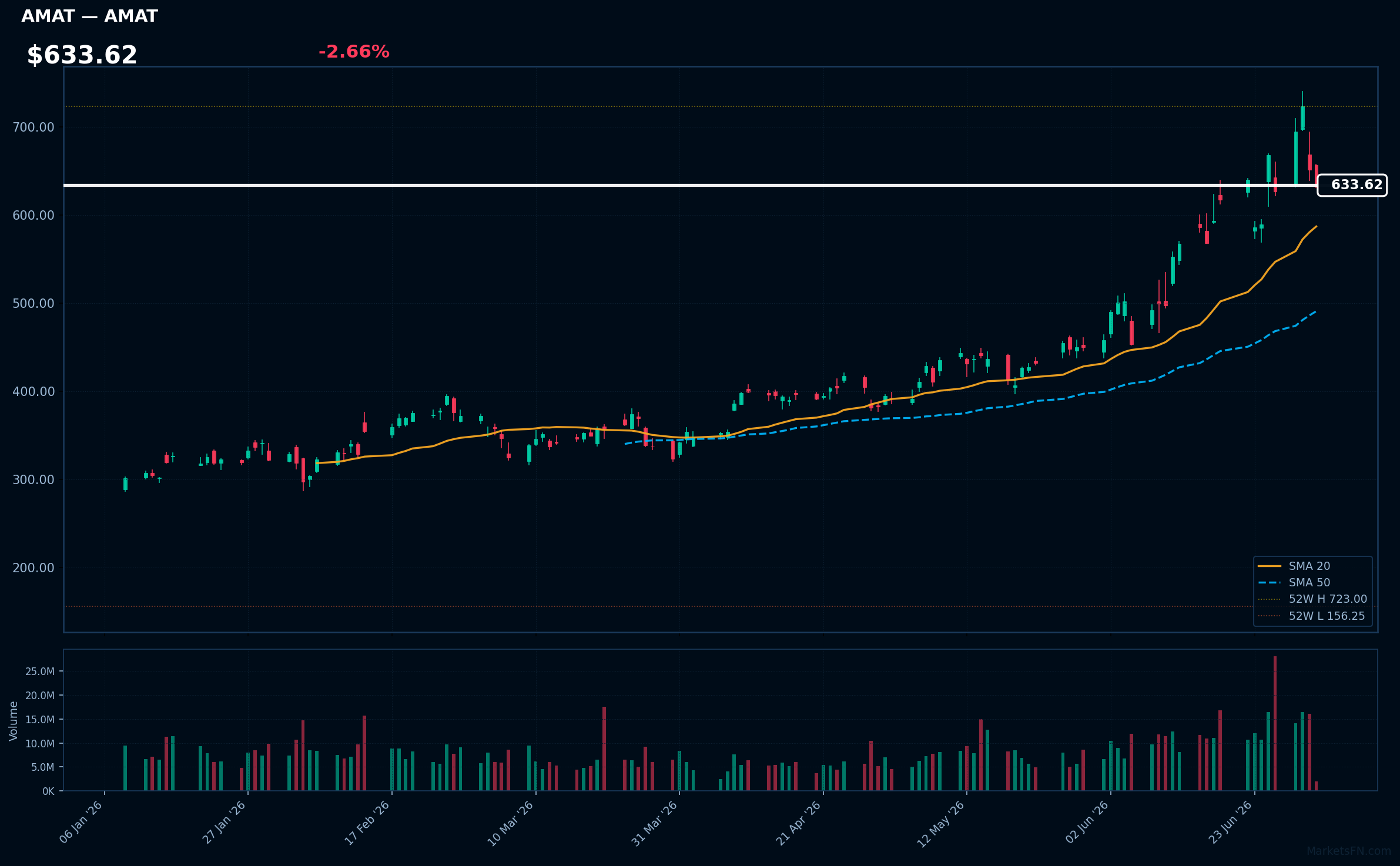Screen dimensions: 1400x866
Task: Click the orange SMA 20 line swatch in legend
Action: (x=1270, y=566)
